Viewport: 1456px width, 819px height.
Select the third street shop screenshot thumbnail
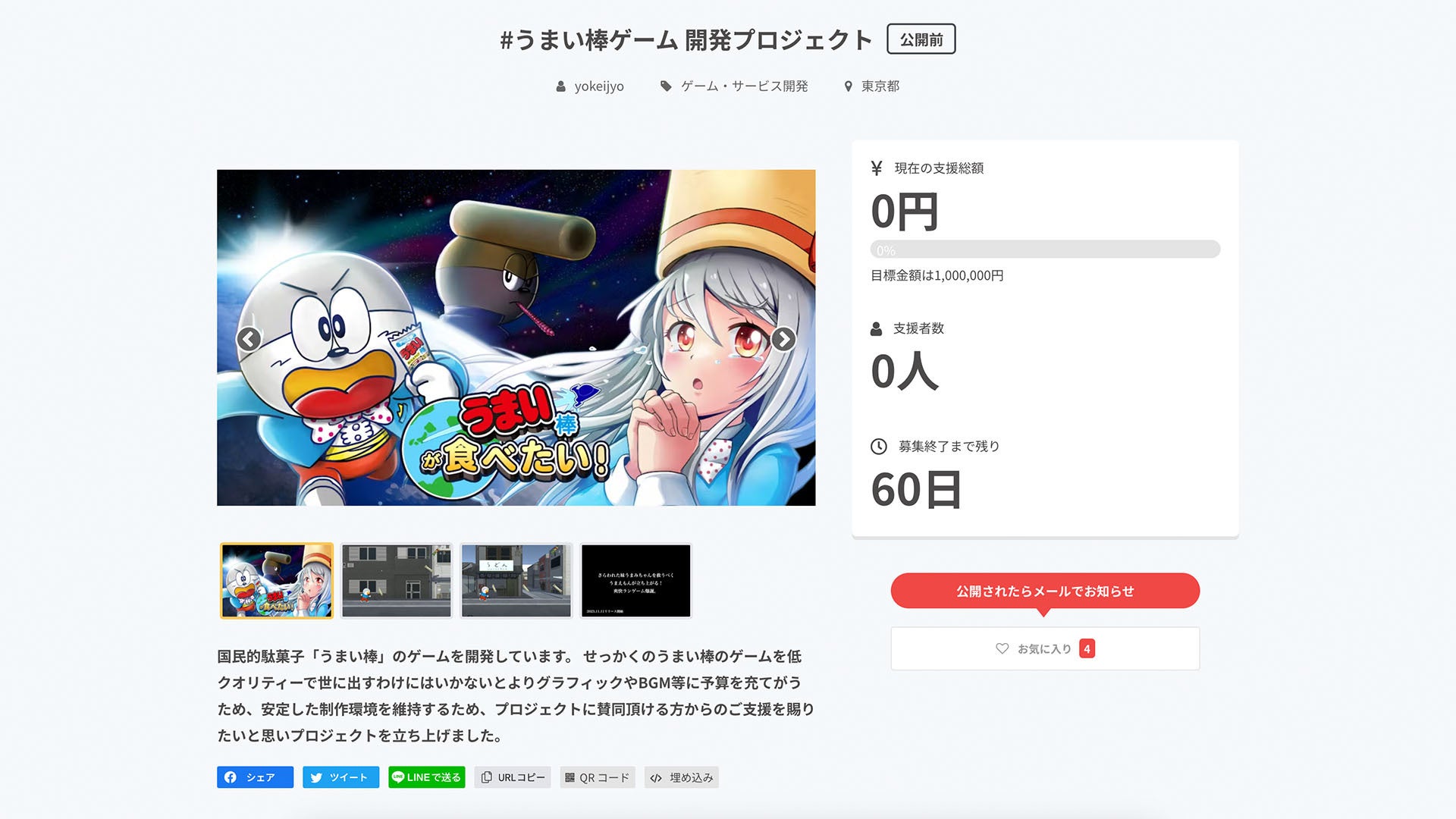[x=516, y=581]
